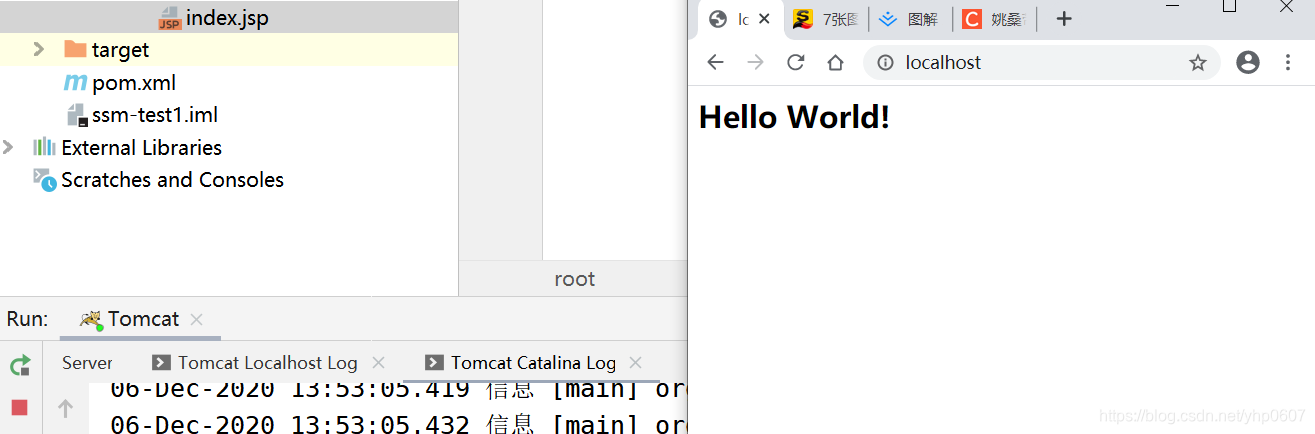Click the External Libraries icon

44,147
